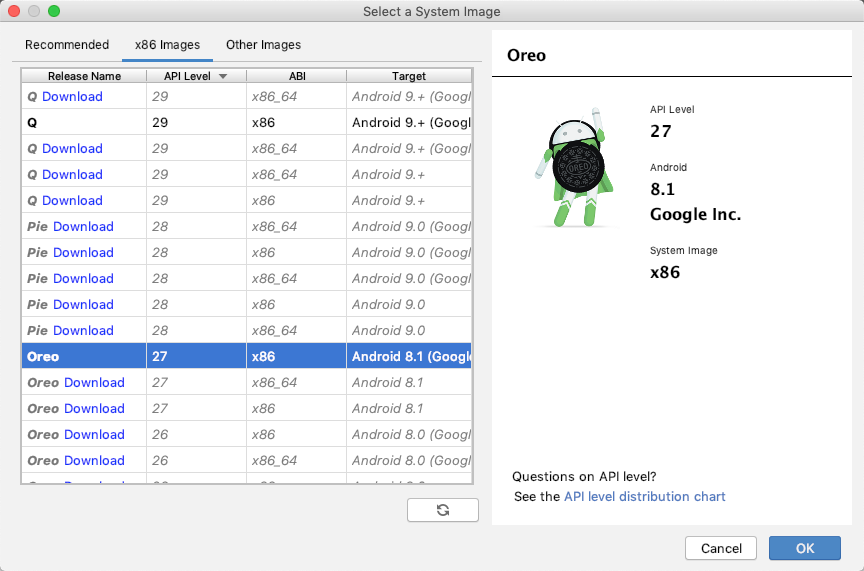Image resolution: width=864 pixels, height=571 pixels.
Task: Click the 'Oreo' heading in details panel
Action: tap(526, 55)
